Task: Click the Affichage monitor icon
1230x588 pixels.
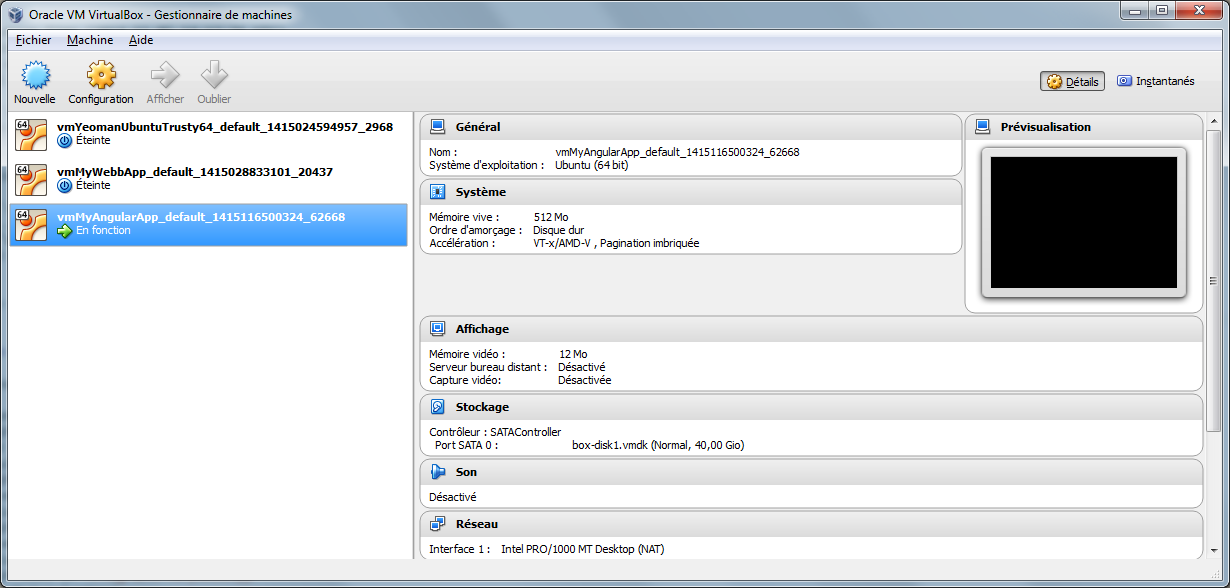Action: 437,329
